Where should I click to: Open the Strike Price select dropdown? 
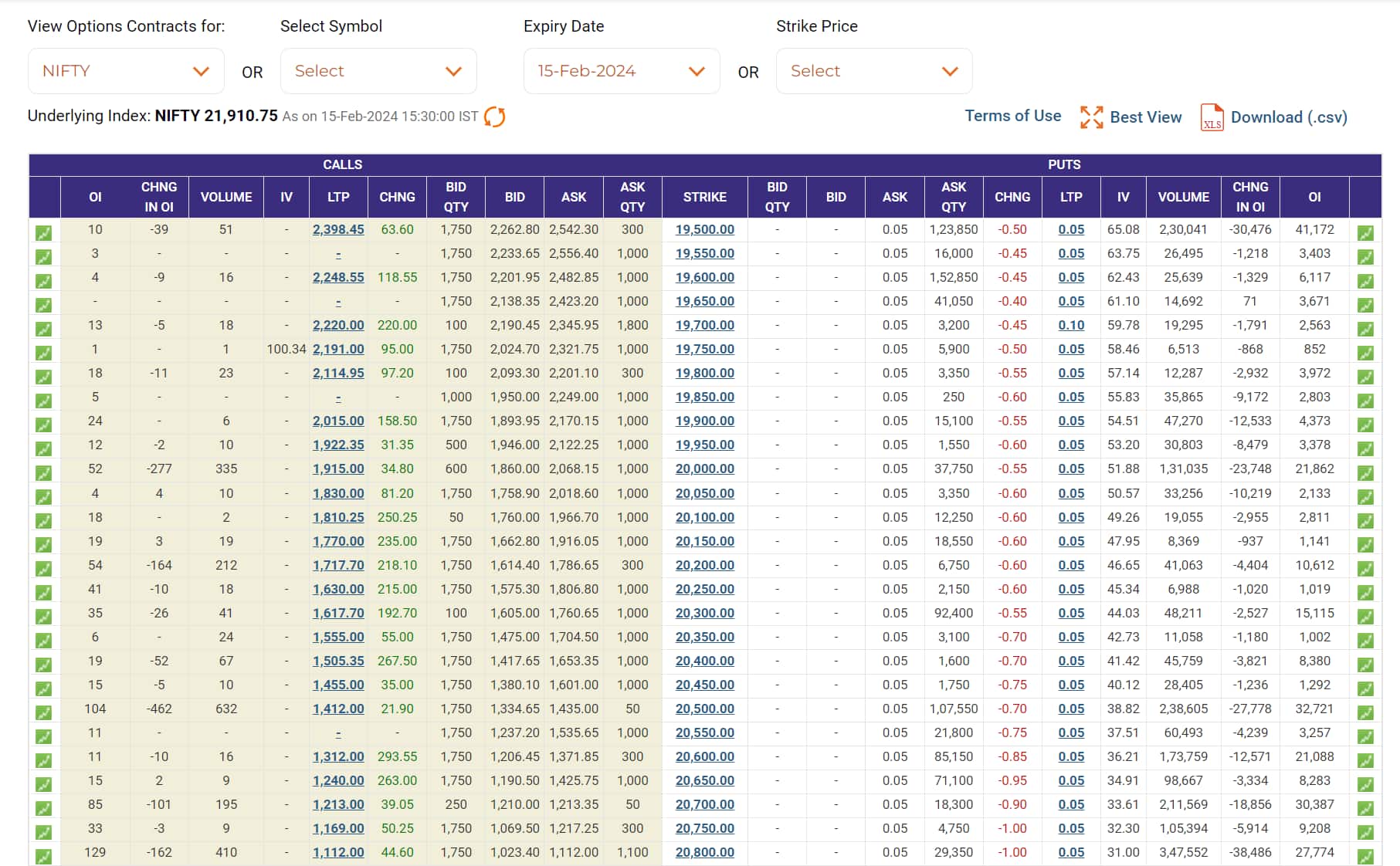[873, 71]
